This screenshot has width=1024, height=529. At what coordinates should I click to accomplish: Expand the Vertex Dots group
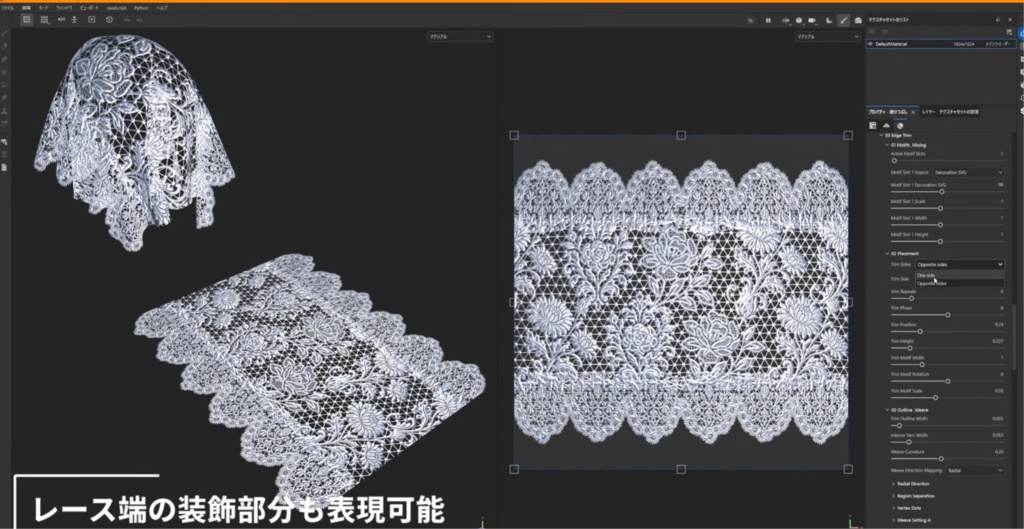893,507
